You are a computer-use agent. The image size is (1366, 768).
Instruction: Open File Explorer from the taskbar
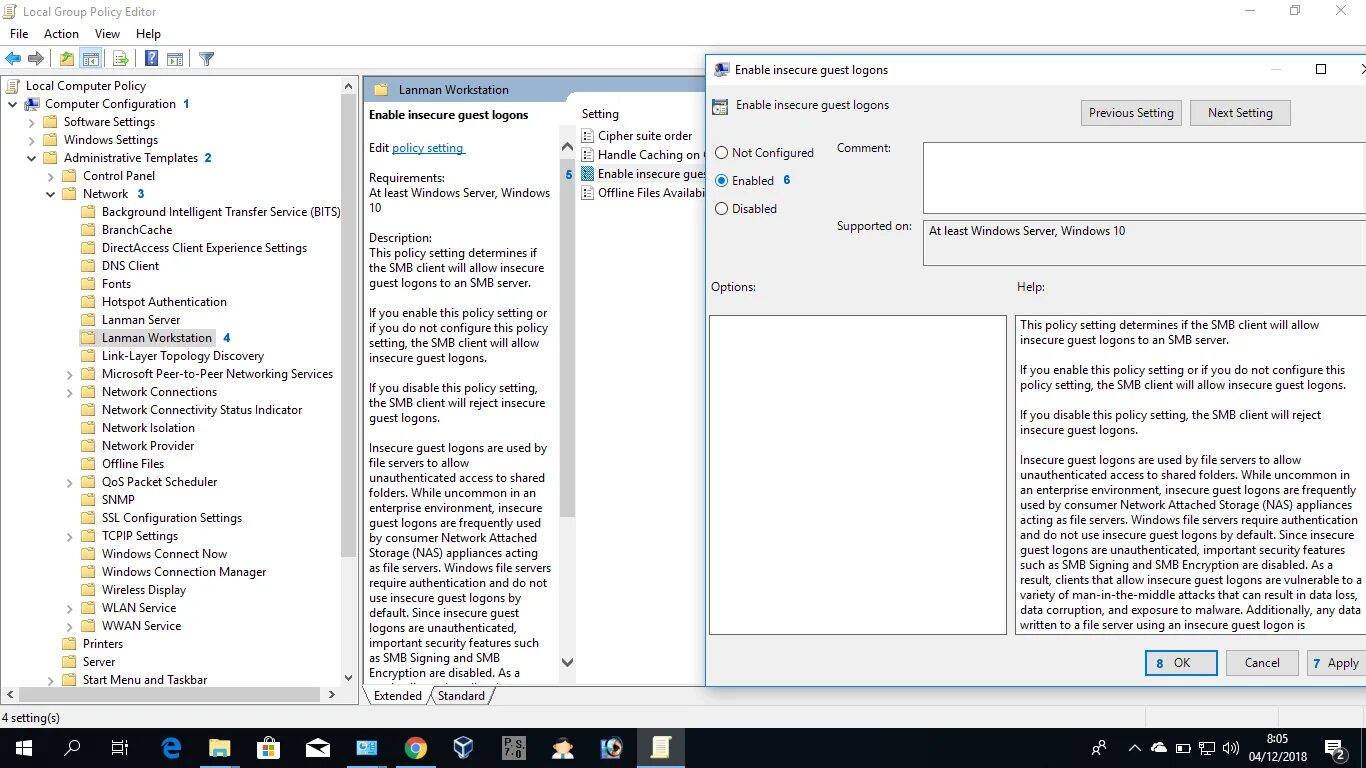(219, 747)
